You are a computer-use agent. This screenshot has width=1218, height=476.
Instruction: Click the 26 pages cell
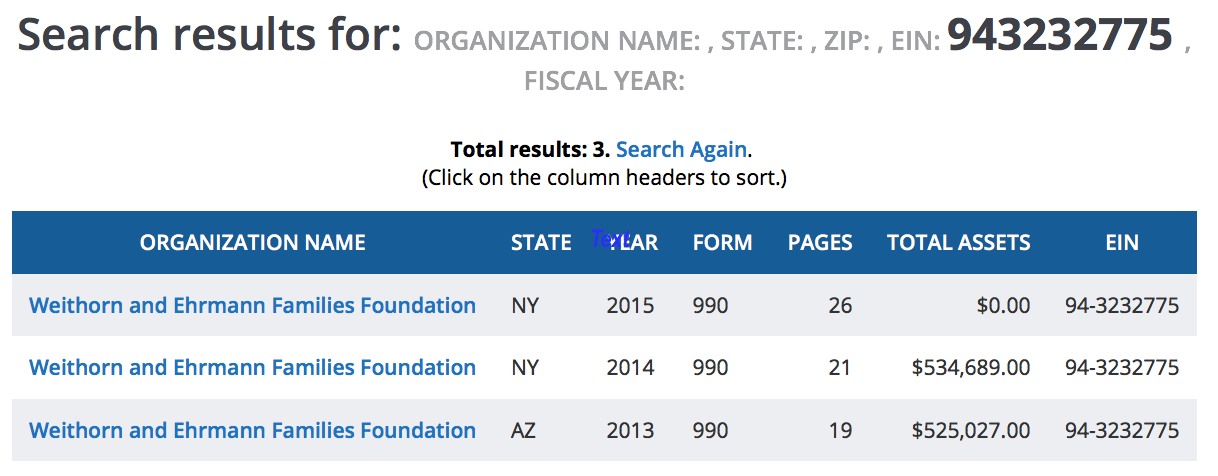tap(840, 306)
